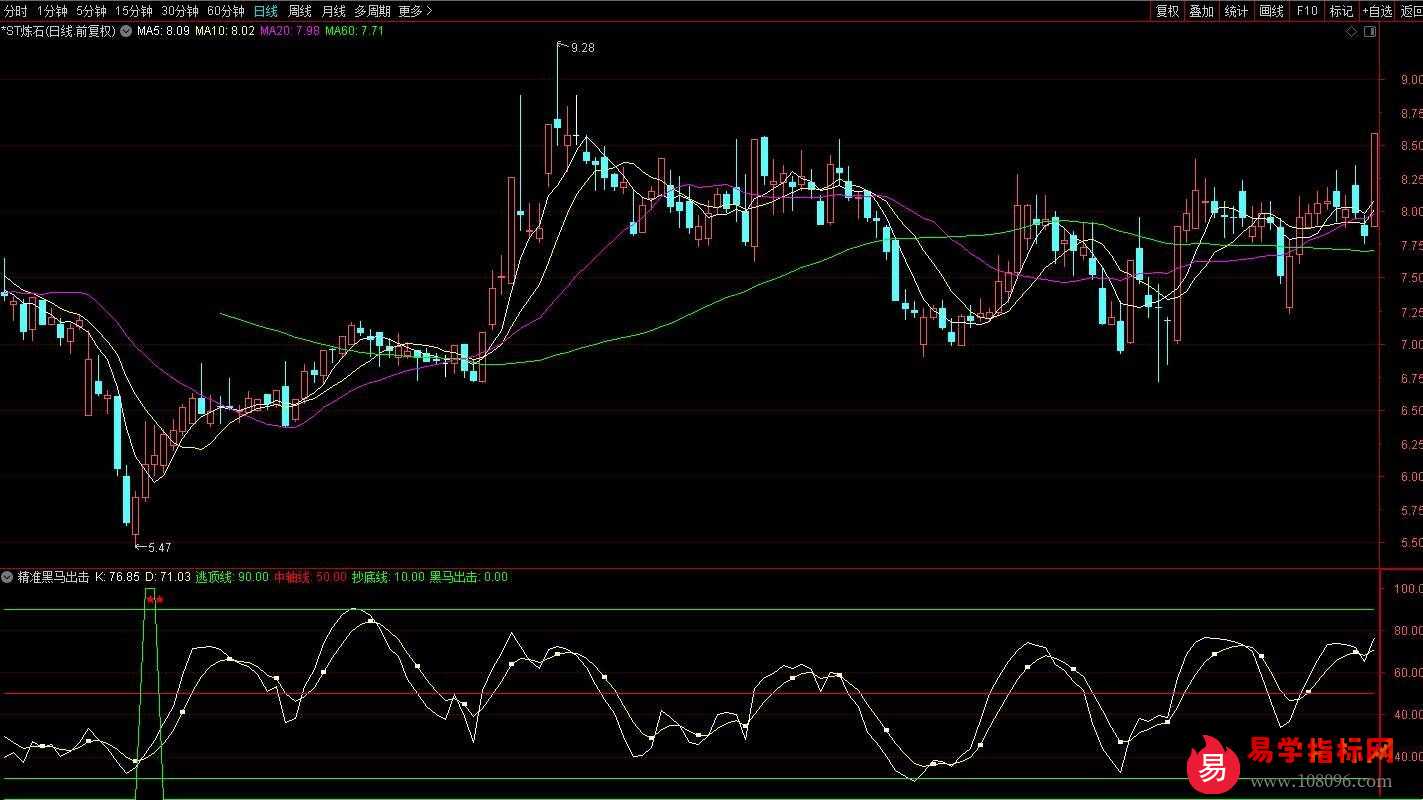Click the 黑马出击: 0.00 label
Screen dimensions: 1423x800
pyautogui.click(x=468, y=577)
